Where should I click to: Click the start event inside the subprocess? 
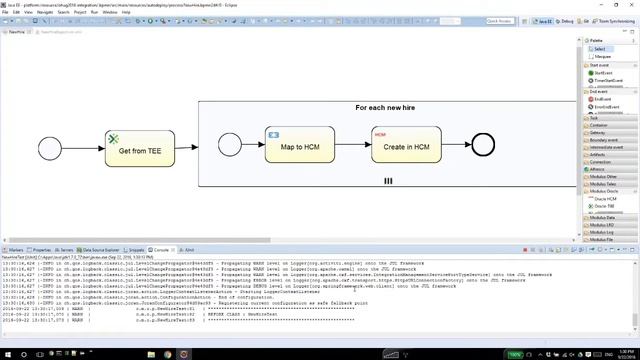(x=230, y=144)
